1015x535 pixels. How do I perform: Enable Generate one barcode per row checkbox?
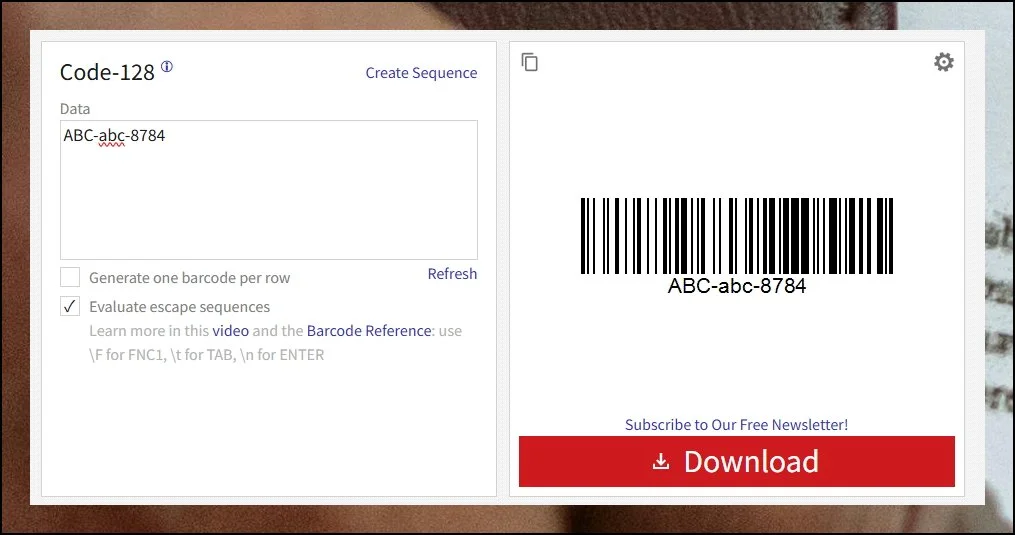70,277
